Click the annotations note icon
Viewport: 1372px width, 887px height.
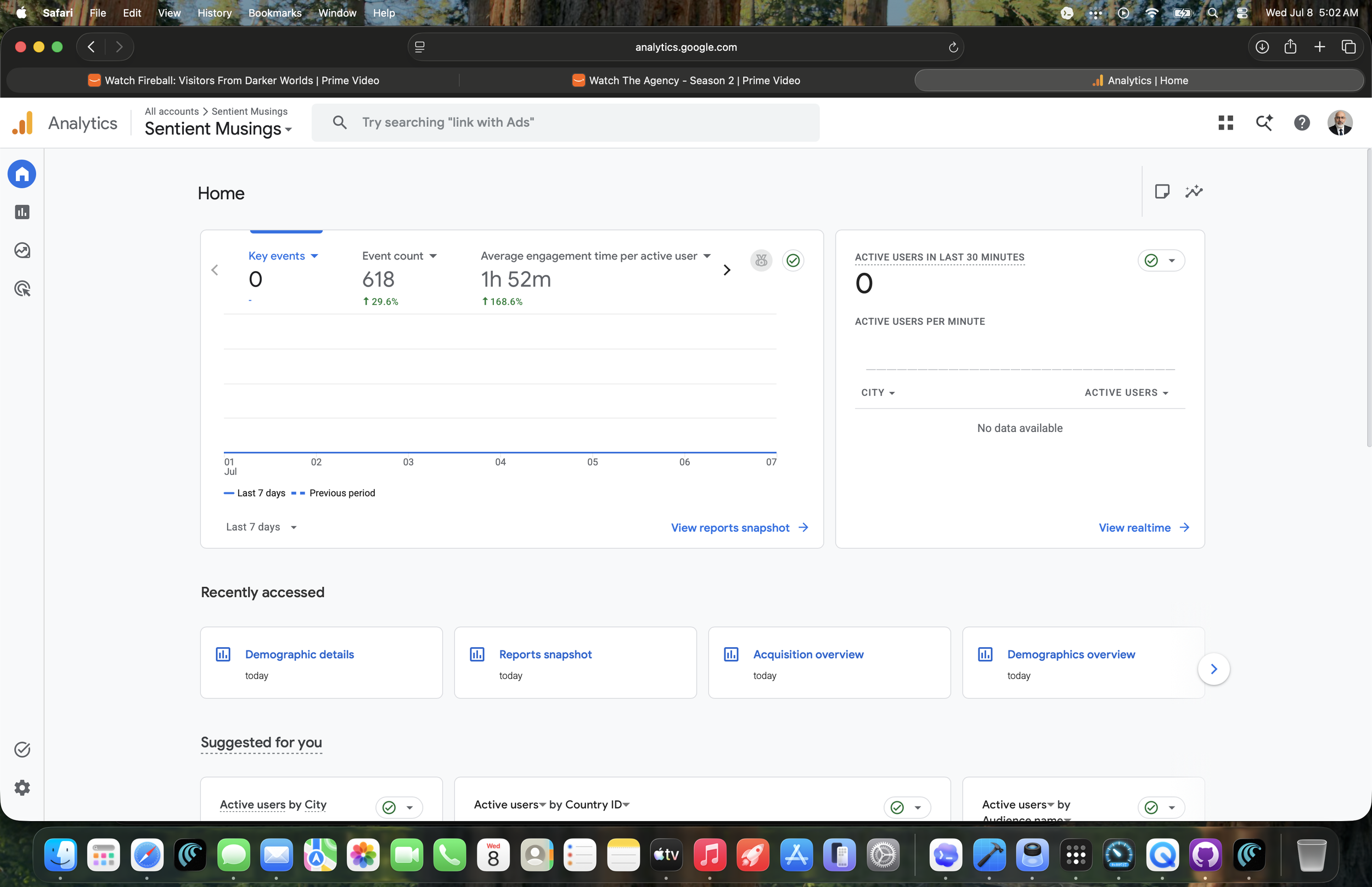click(x=1162, y=192)
